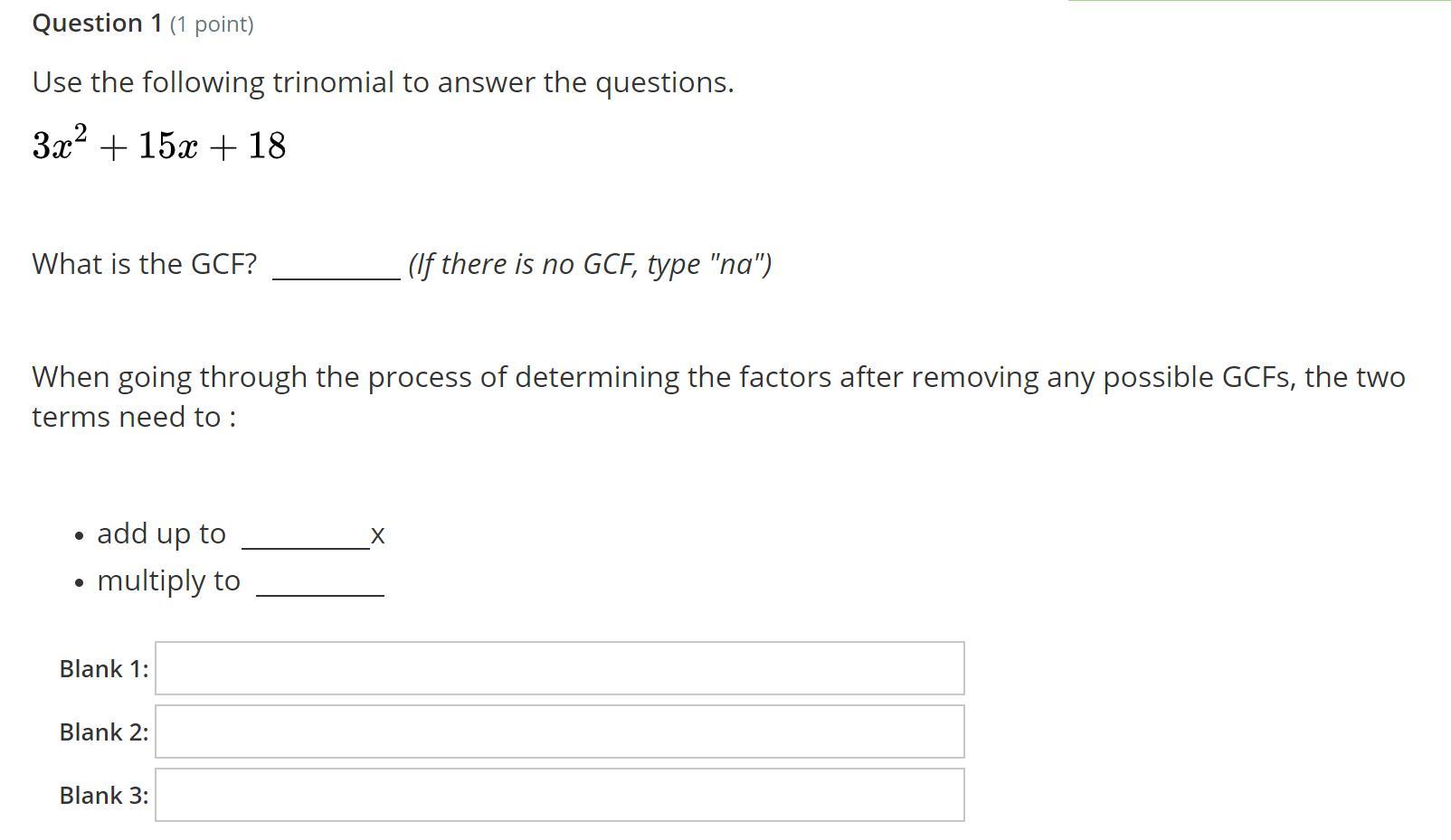Click the Blank 2 answer field
The width and height of the screenshot is (1451, 840).
(559, 731)
